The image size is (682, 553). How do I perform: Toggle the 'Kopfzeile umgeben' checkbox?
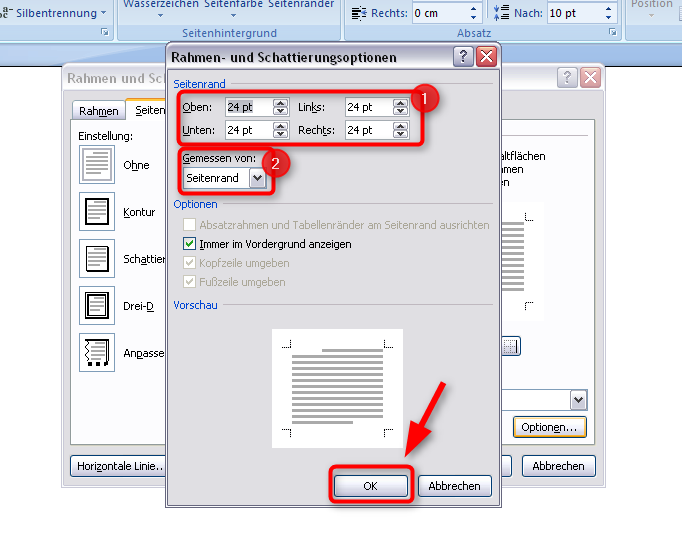[190, 263]
